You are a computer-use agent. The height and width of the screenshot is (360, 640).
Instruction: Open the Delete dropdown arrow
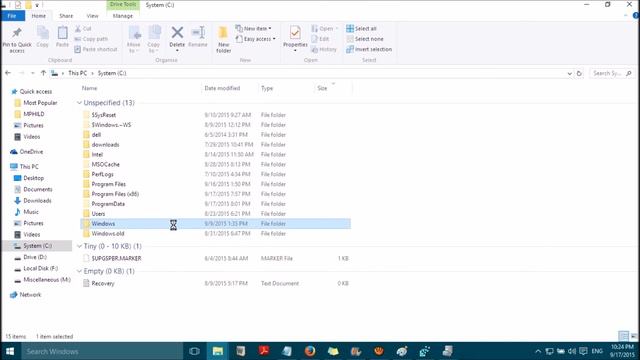pyautogui.click(x=177, y=50)
